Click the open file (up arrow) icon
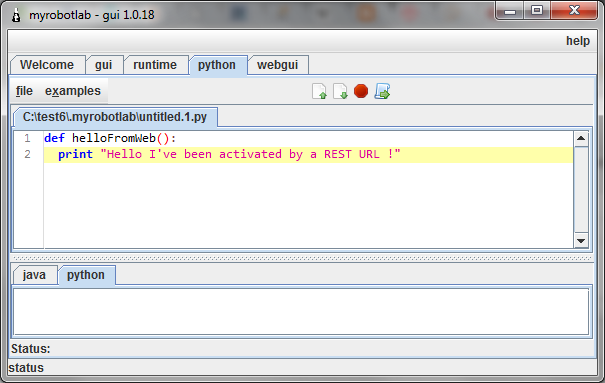The height and width of the screenshot is (383, 605). click(319, 91)
